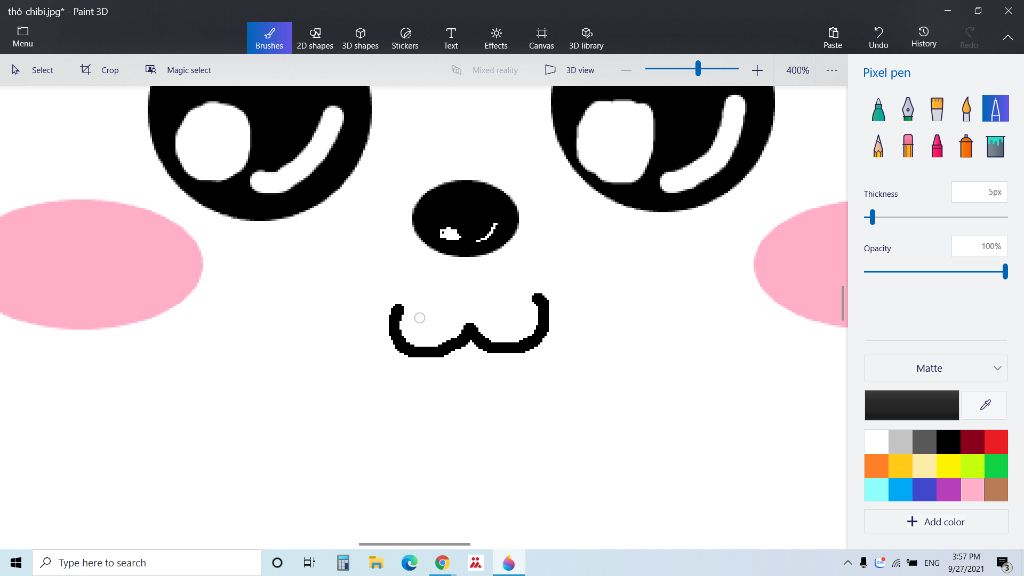Pick the red color swatch

click(996, 441)
